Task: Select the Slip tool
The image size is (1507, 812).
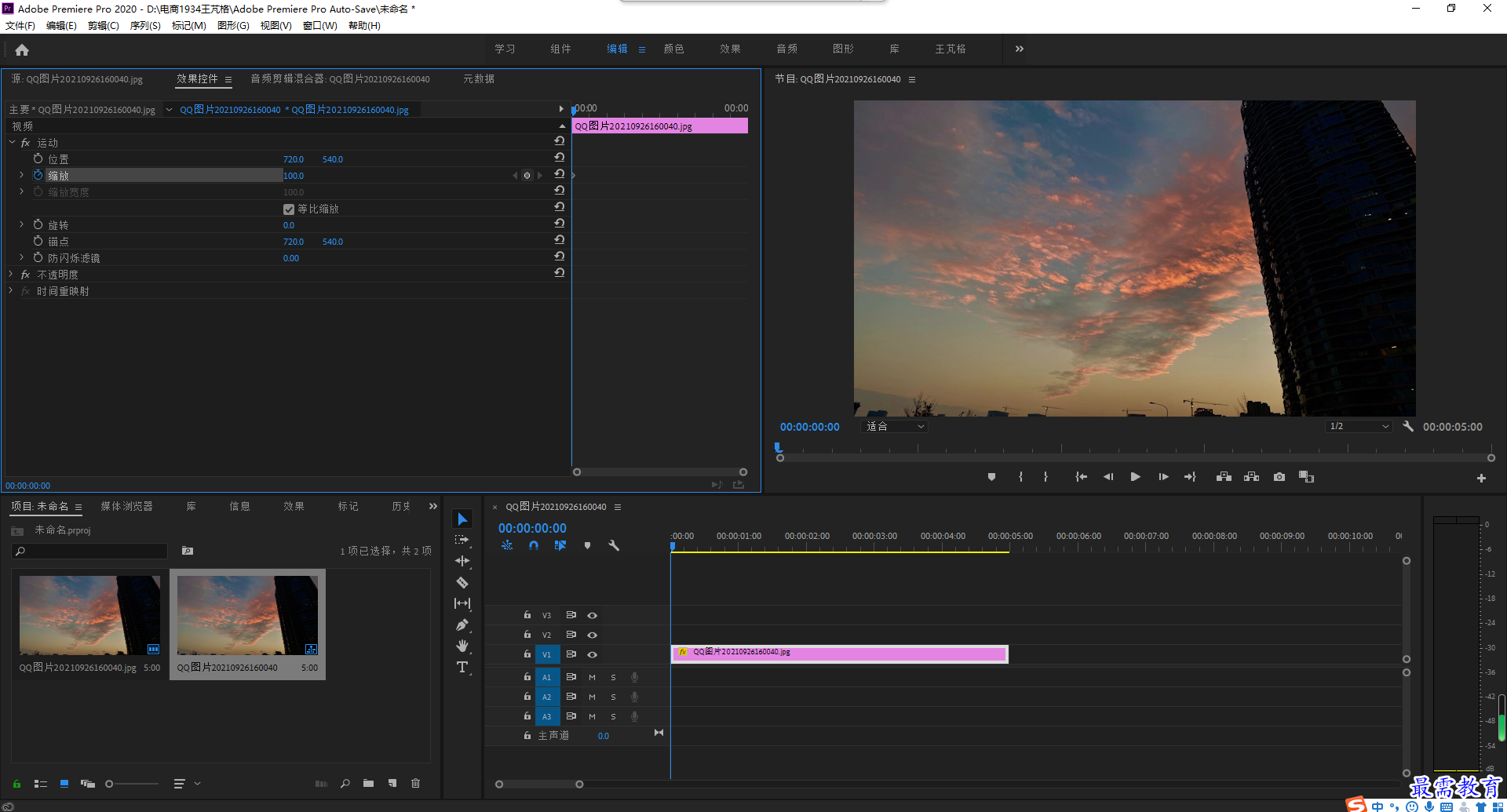Action: click(x=462, y=603)
